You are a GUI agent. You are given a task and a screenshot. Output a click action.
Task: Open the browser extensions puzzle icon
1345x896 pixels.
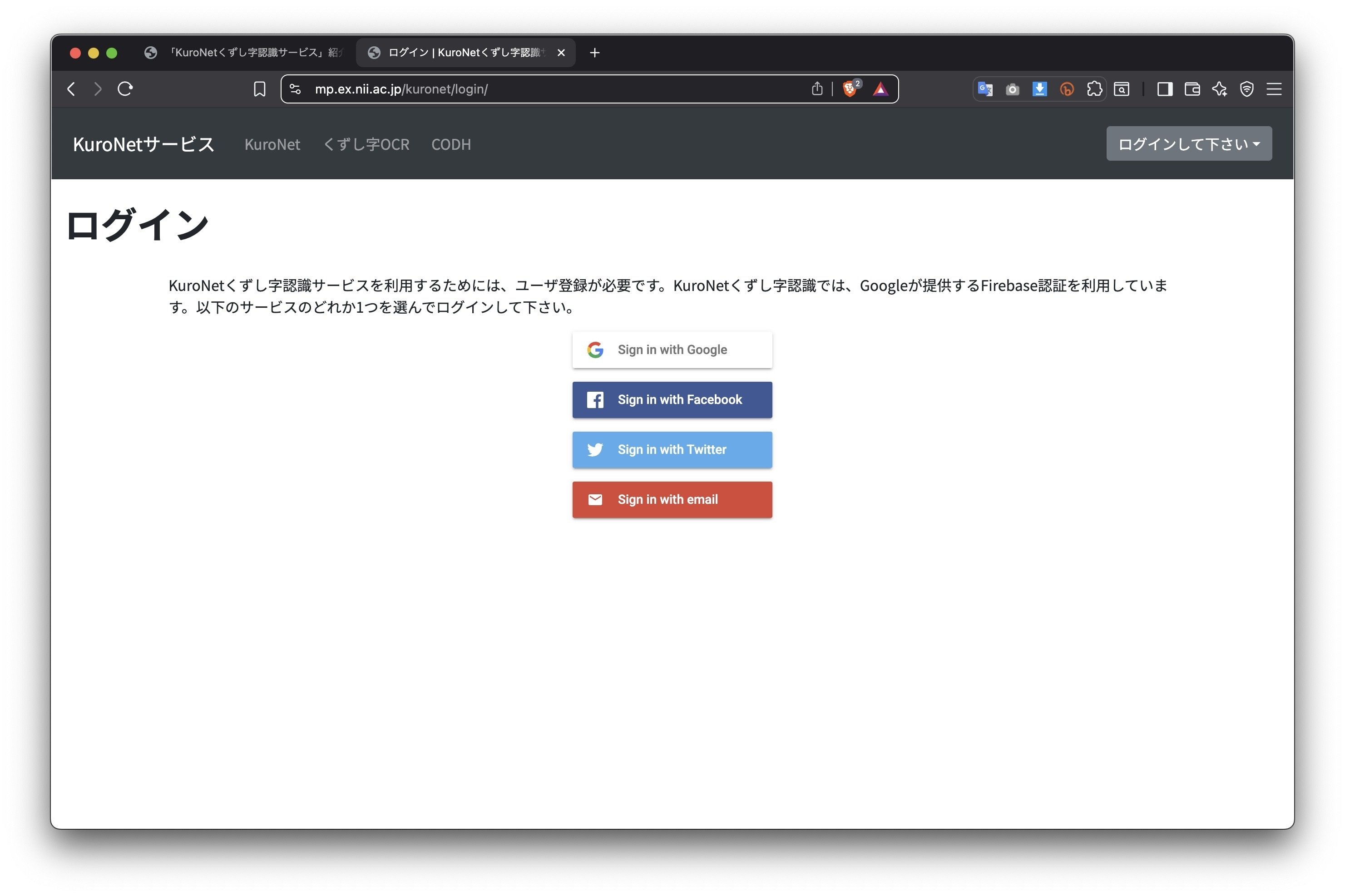(x=1095, y=89)
